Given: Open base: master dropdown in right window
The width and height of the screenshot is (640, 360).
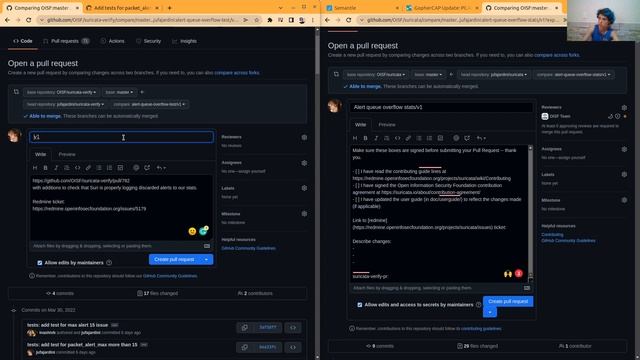Looking at the screenshot, I should [x=428, y=75].
